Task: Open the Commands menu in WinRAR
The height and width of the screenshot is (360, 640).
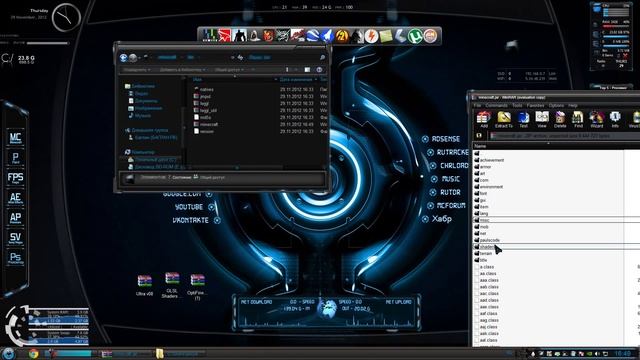Action: [x=496, y=105]
